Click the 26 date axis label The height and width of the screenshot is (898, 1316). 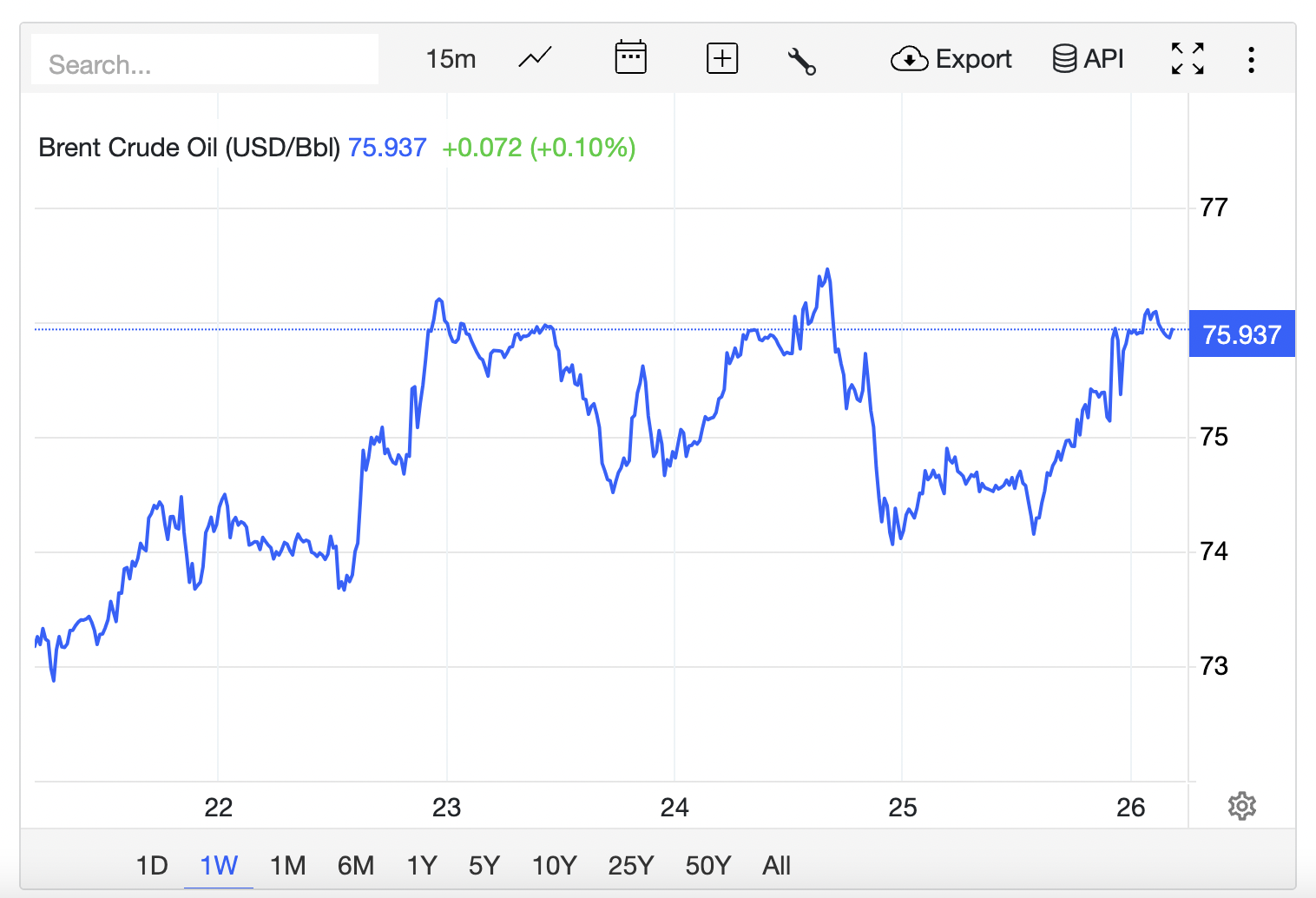click(1131, 808)
